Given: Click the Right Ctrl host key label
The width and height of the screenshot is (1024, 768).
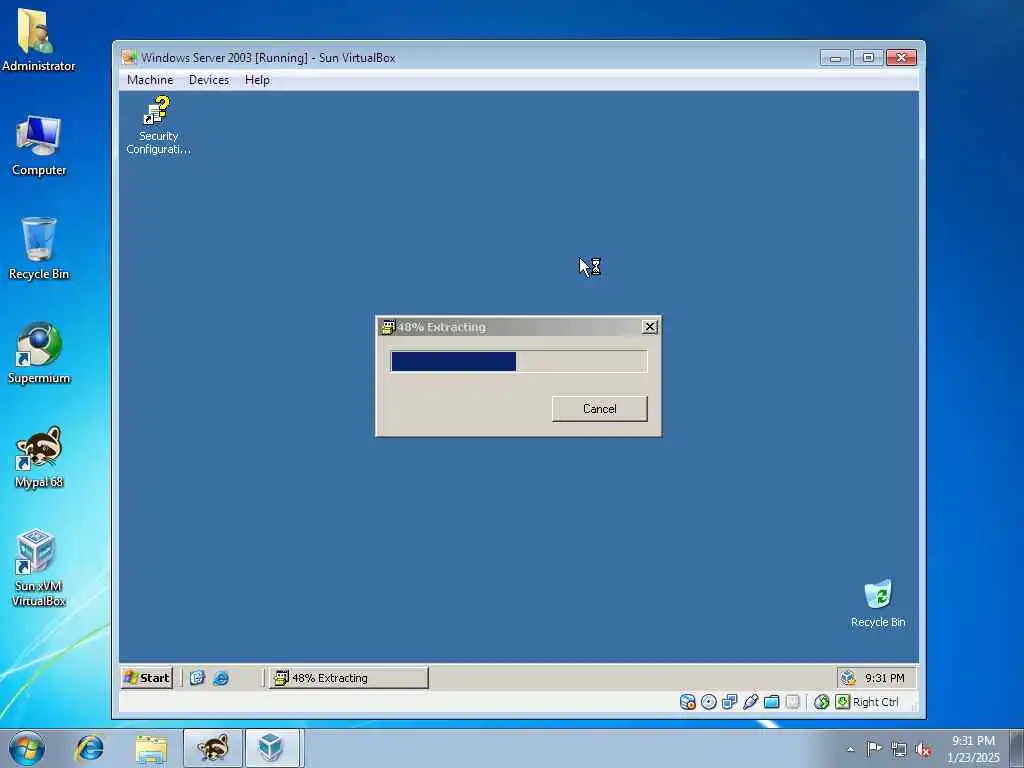Looking at the screenshot, I should [x=876, y=702].
